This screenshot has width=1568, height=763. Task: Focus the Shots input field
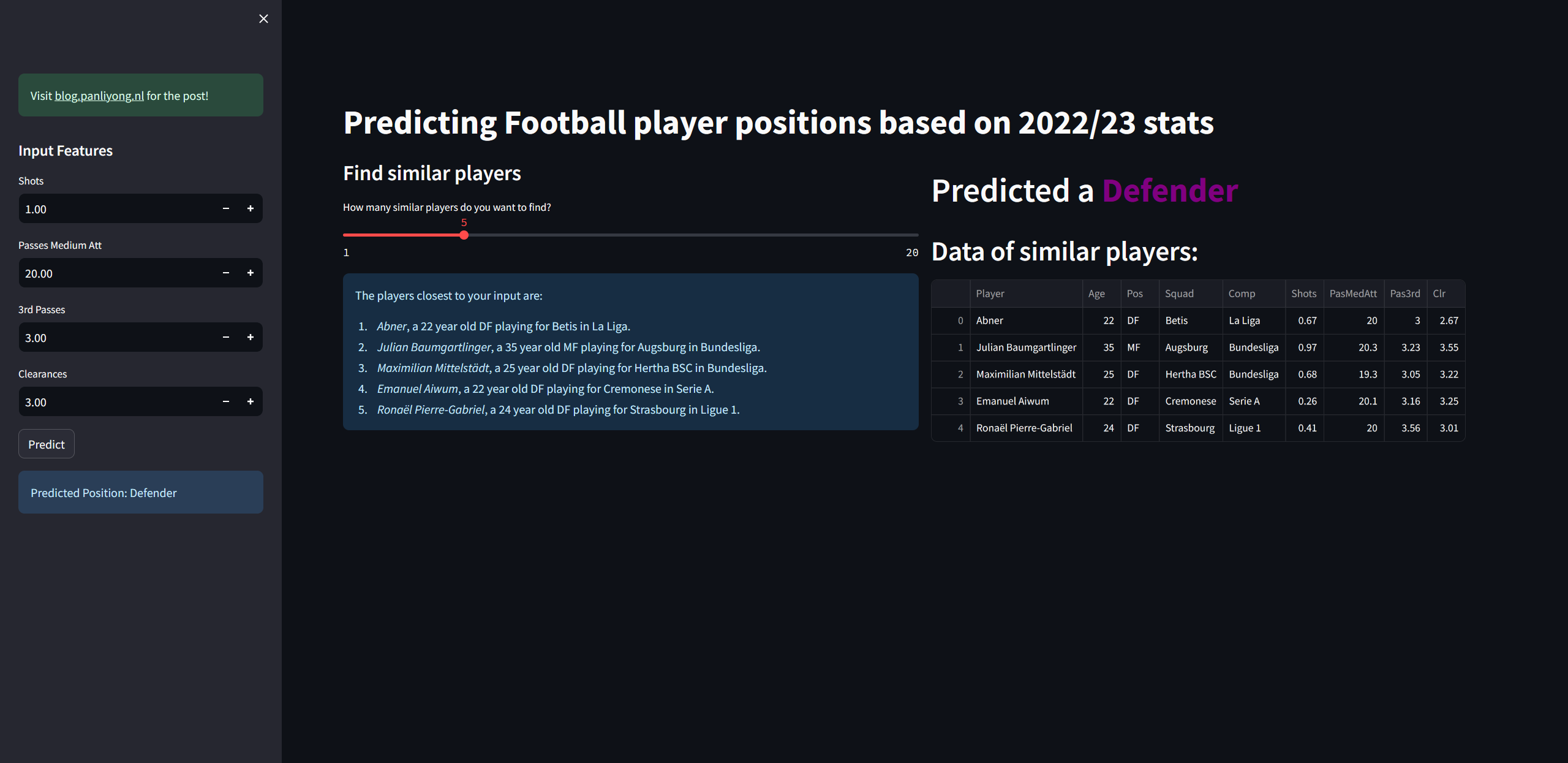116,209
